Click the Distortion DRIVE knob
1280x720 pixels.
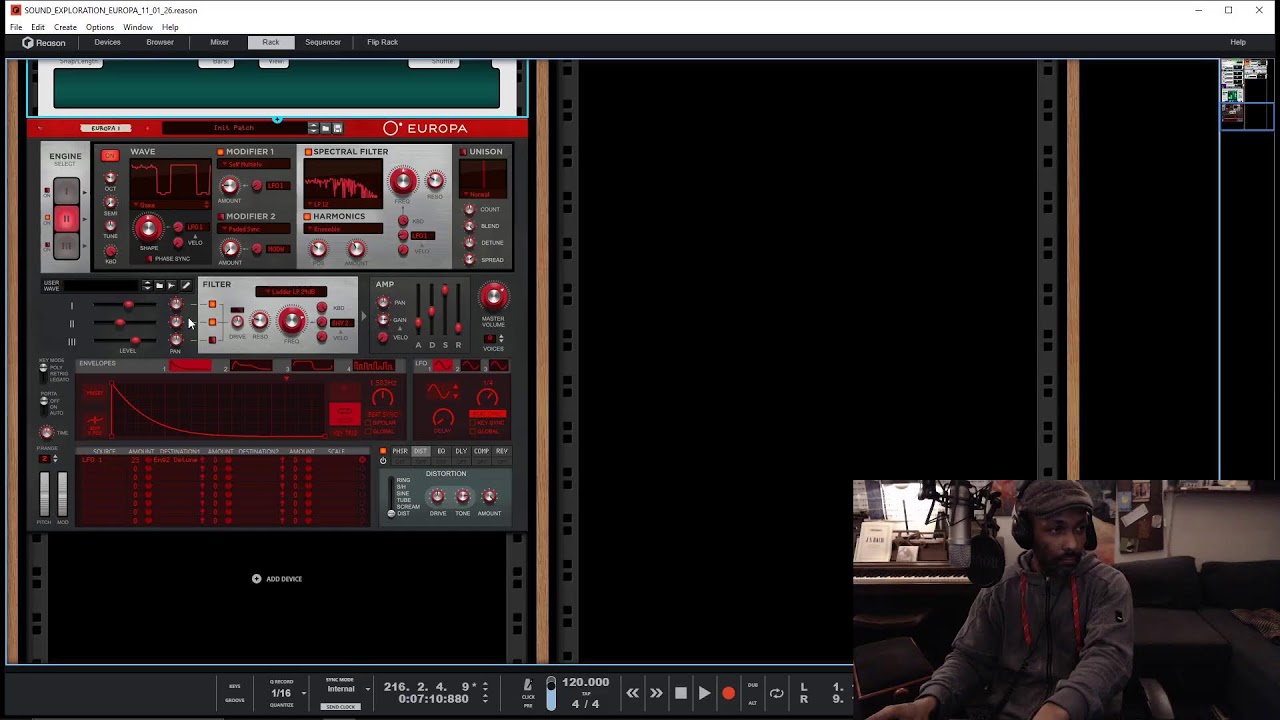click(437, 496)
